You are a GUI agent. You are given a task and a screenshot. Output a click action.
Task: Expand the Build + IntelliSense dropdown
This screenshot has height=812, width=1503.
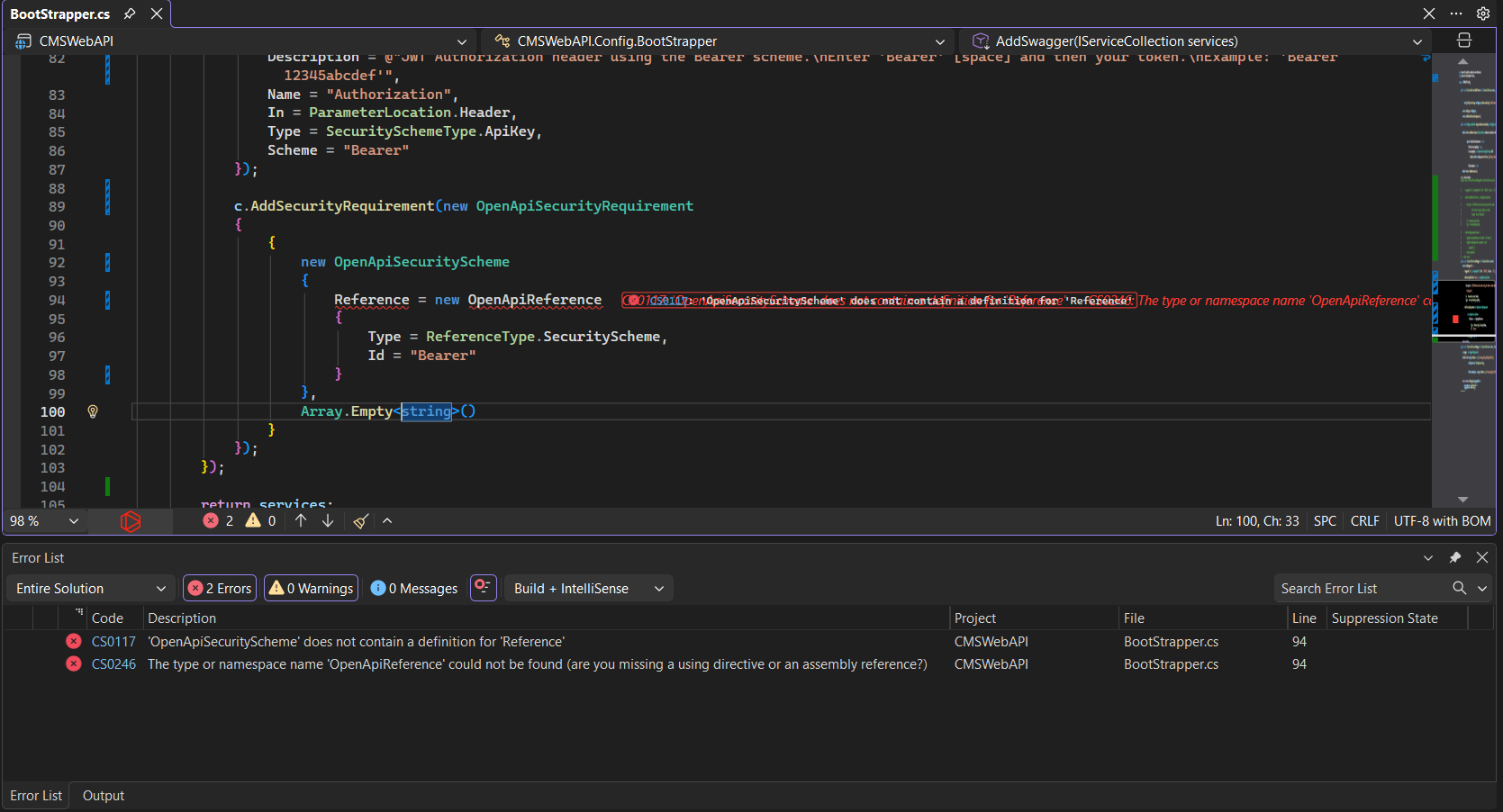(589, 589)
